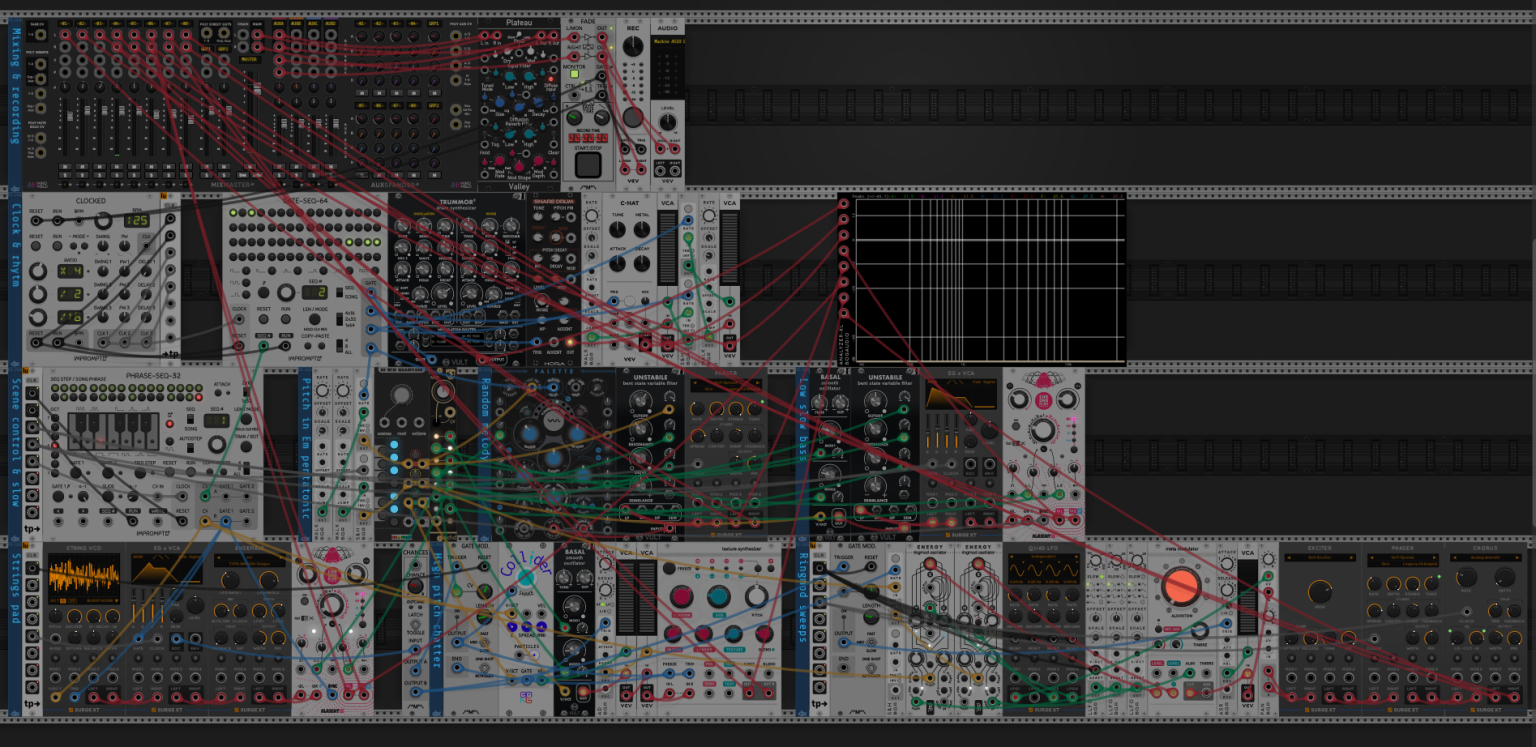
Task: Mute MixMaster track 08
Action: [x=187, y=165]
